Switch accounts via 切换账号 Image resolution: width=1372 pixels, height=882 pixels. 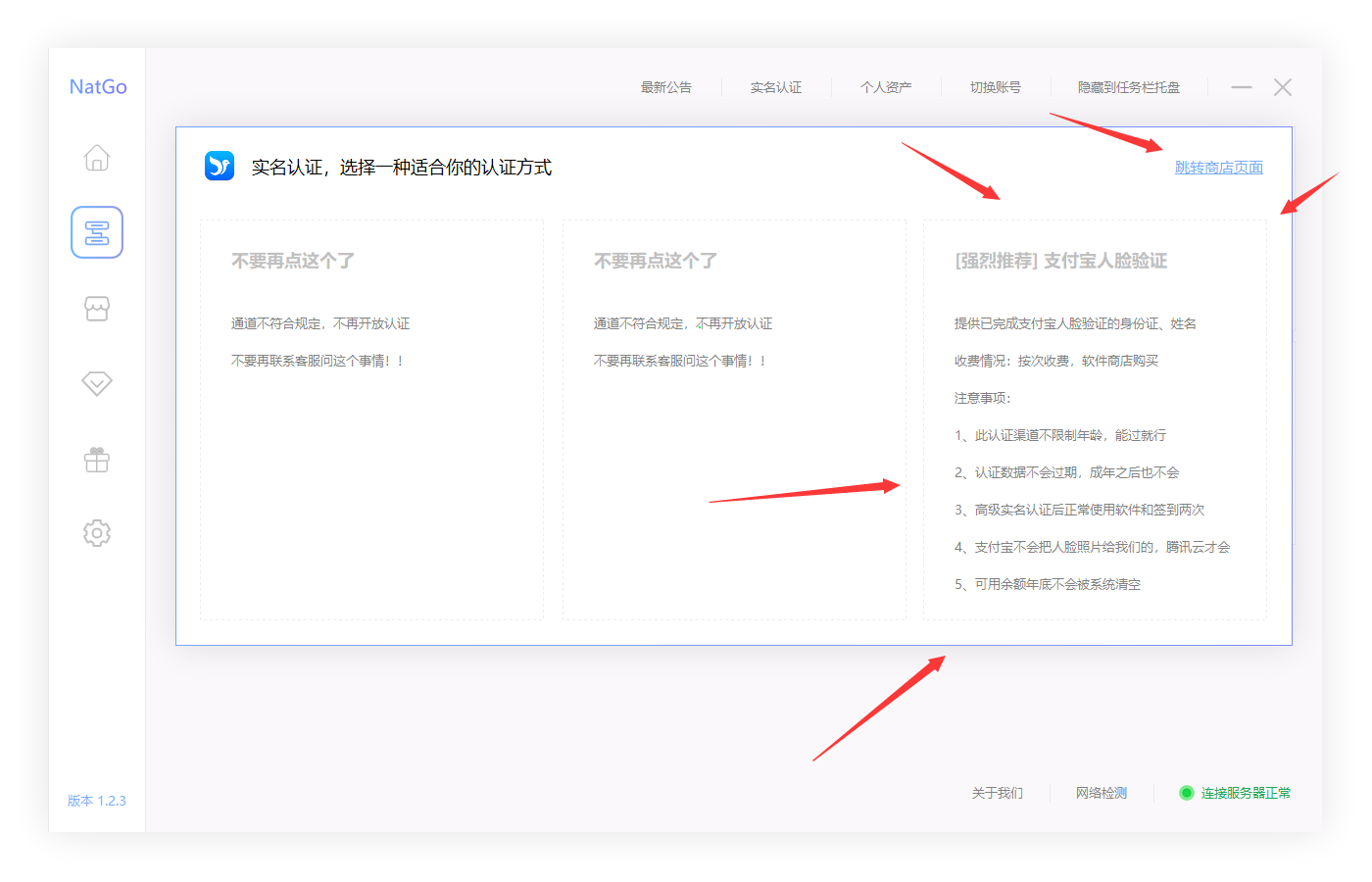coord(995,87)
